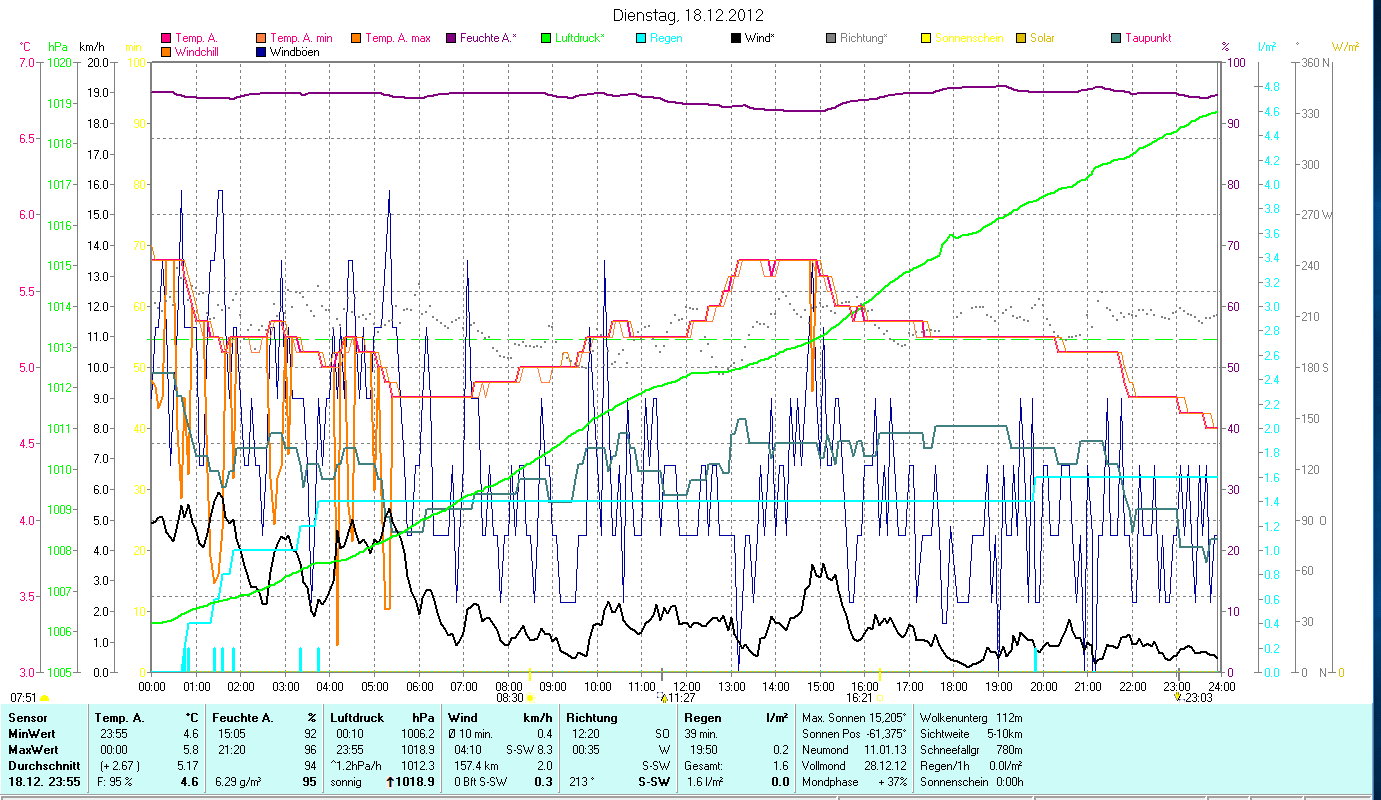This screenshot has height=800, width=1381.
Task: Click the Luftdruck* legend label
Action: tap(580, 39)
